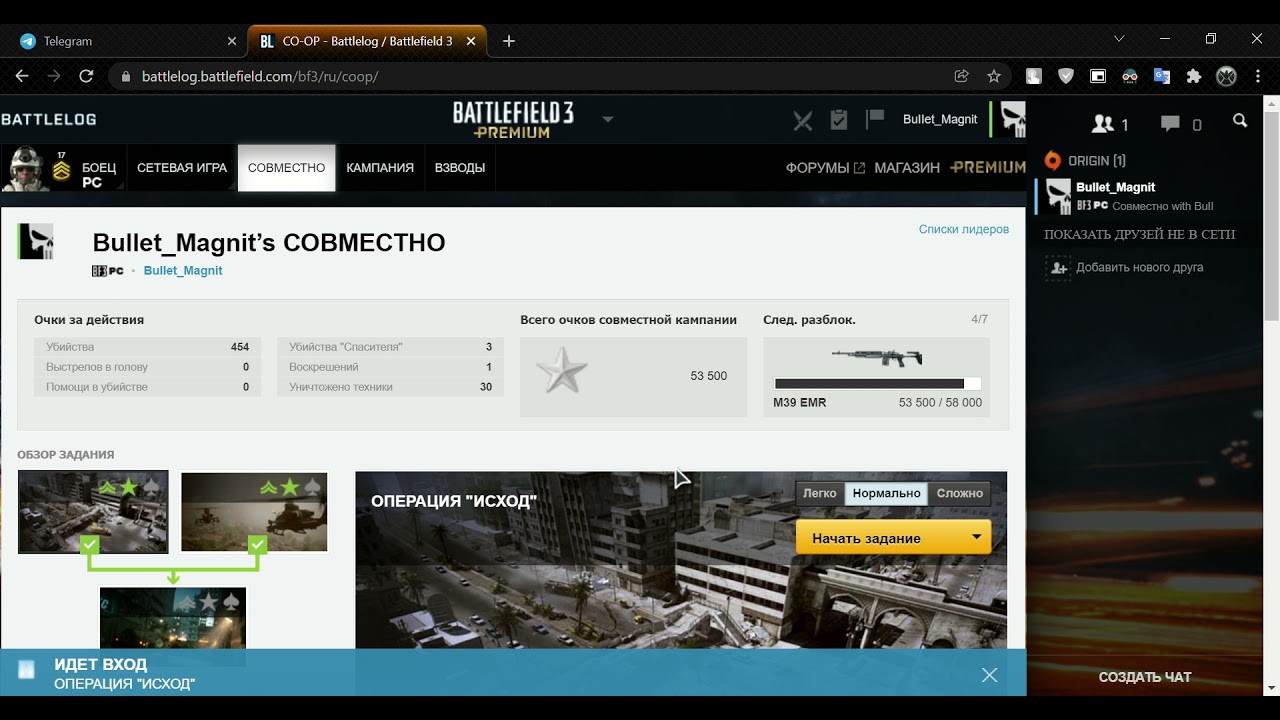Click the M39 EMR weapon image
Screen dimensions: 1280x720
coord(877,356)
